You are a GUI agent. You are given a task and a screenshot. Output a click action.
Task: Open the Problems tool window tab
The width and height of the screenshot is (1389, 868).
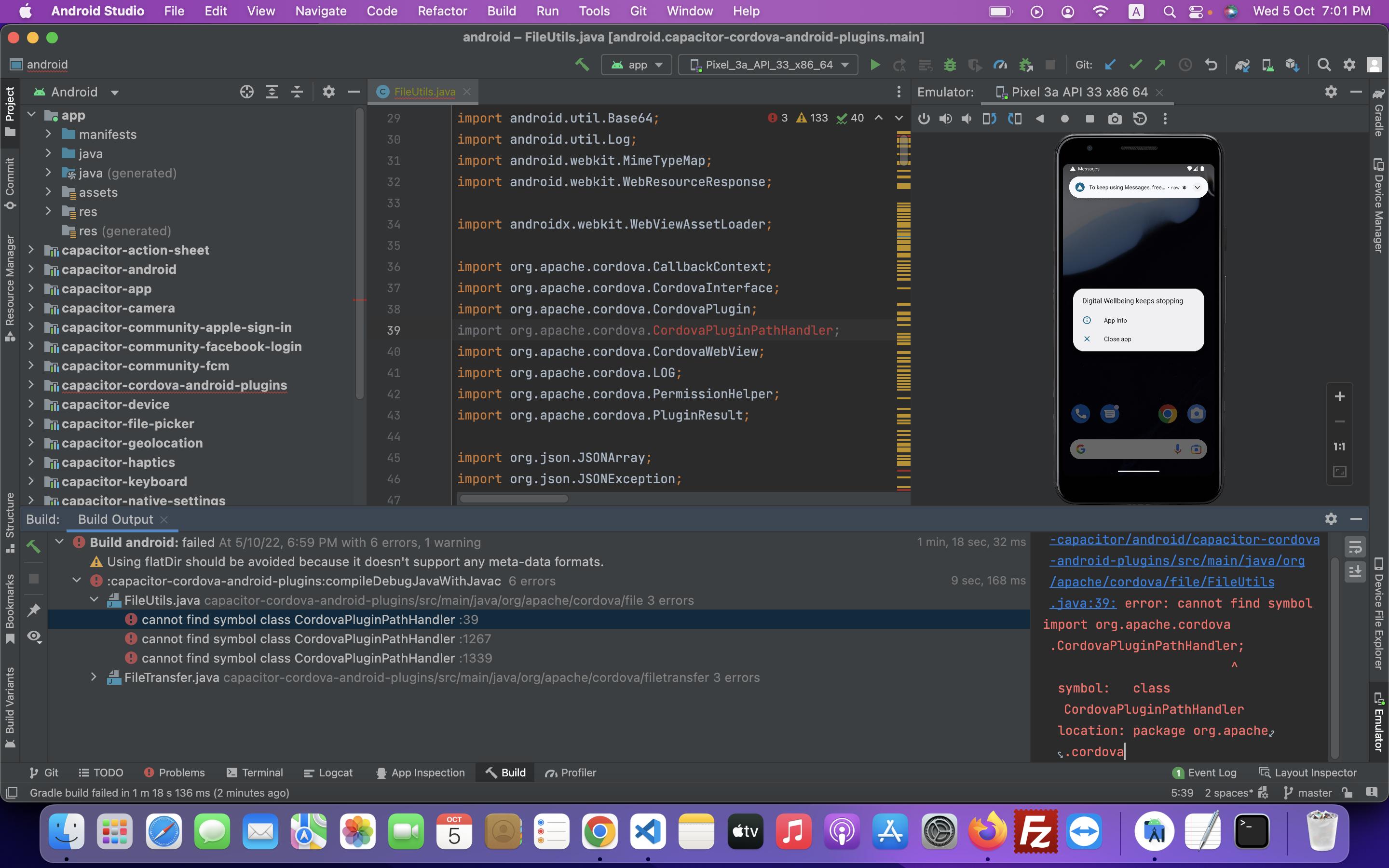pyautogui.click(x=175, y=773)
